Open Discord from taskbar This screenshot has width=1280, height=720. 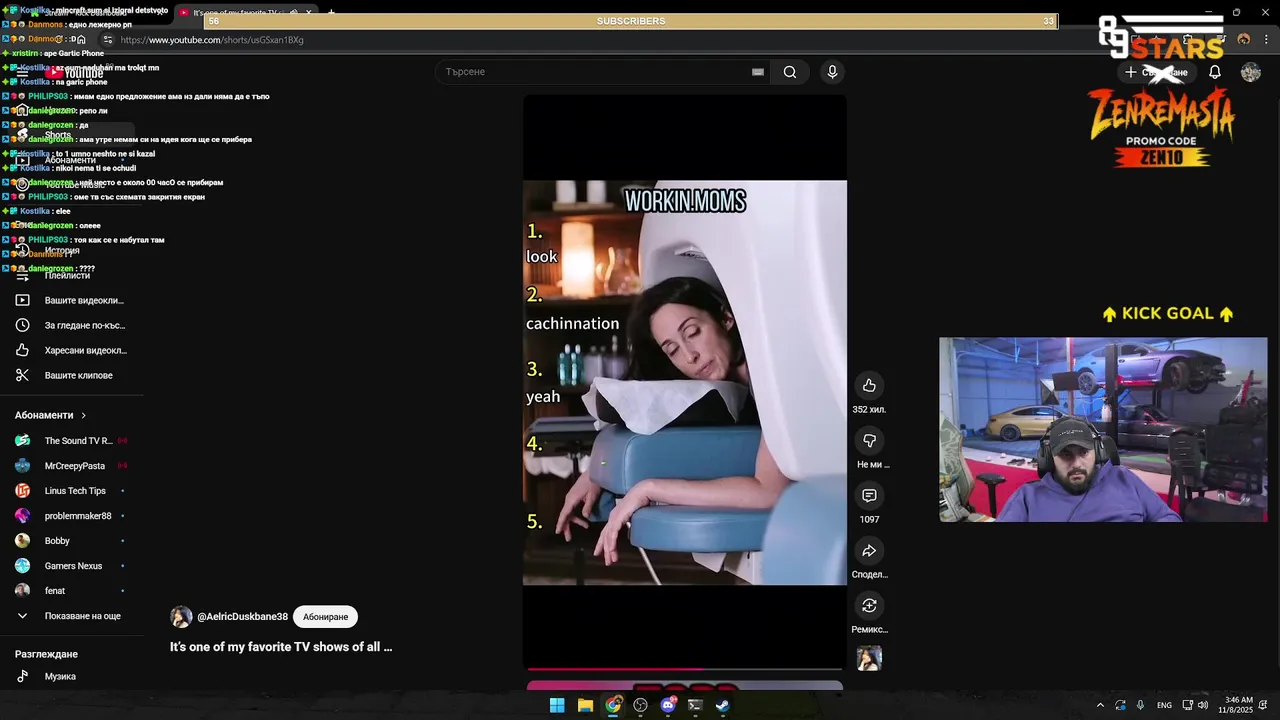668,705
